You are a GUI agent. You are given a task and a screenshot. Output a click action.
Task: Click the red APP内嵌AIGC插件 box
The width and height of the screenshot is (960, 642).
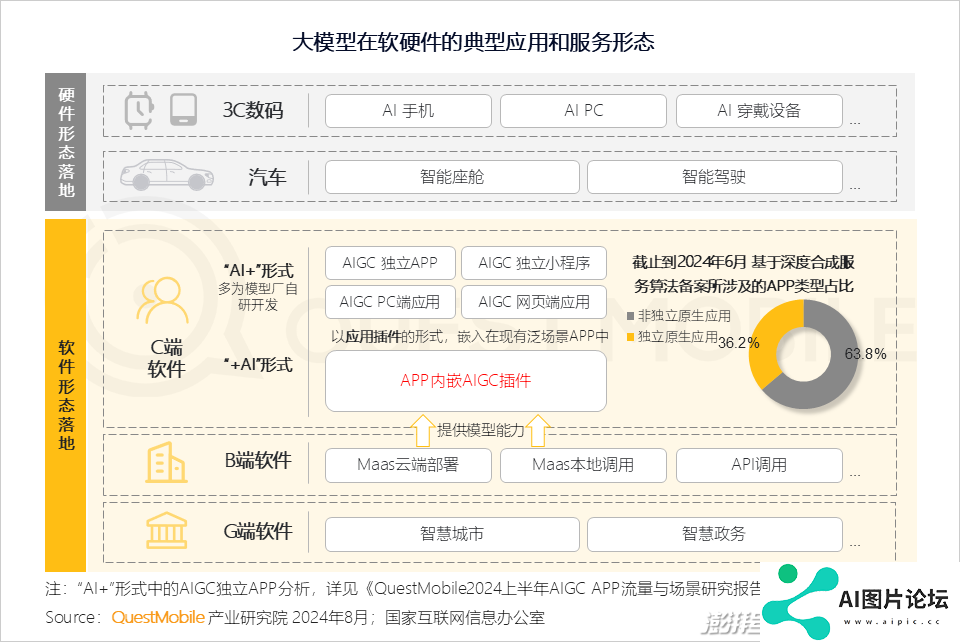466,381
